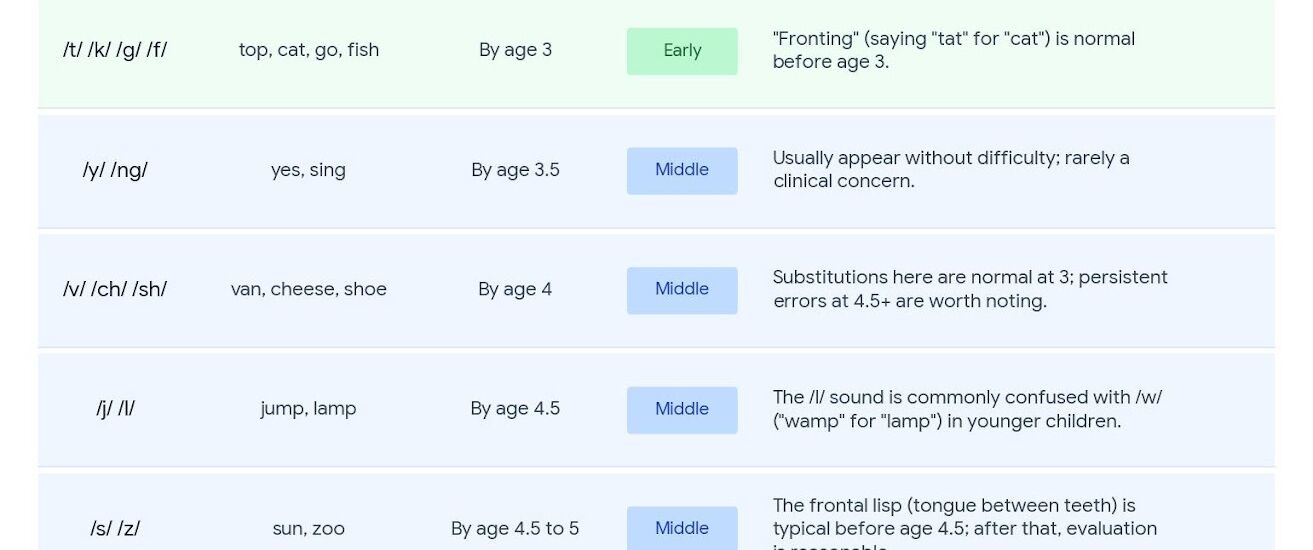Click the By age 4.5 to 5 cell
Screen dimensions: 1313x550
[x=515, y=529]
